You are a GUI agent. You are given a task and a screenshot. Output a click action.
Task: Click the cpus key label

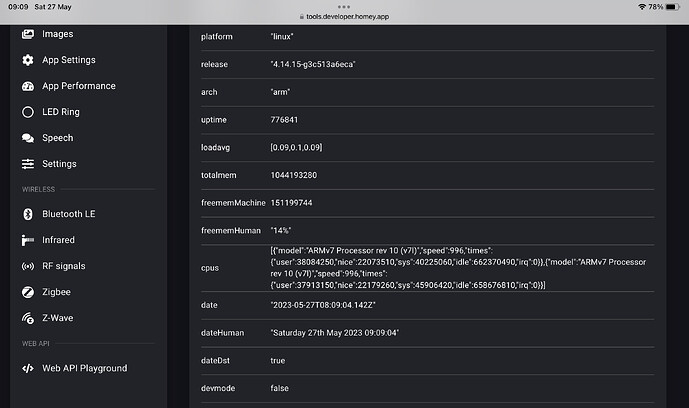210,268
